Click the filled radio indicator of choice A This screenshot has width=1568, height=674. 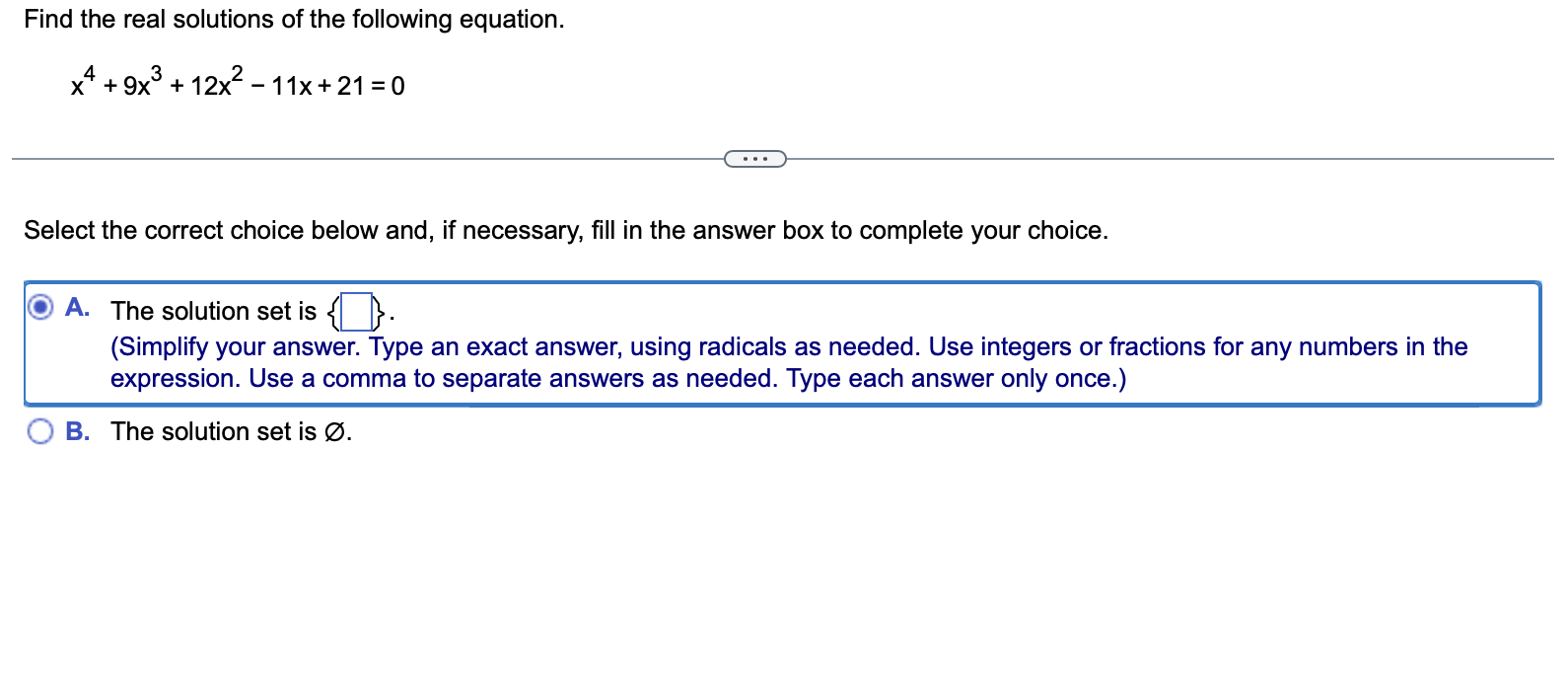tap(39, 309)
